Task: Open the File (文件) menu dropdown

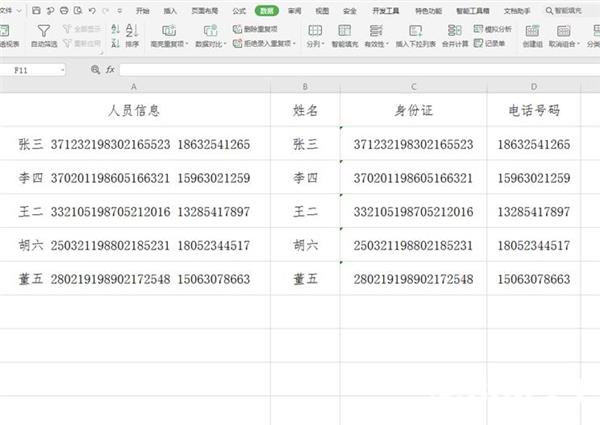Action: coord(11,11)
